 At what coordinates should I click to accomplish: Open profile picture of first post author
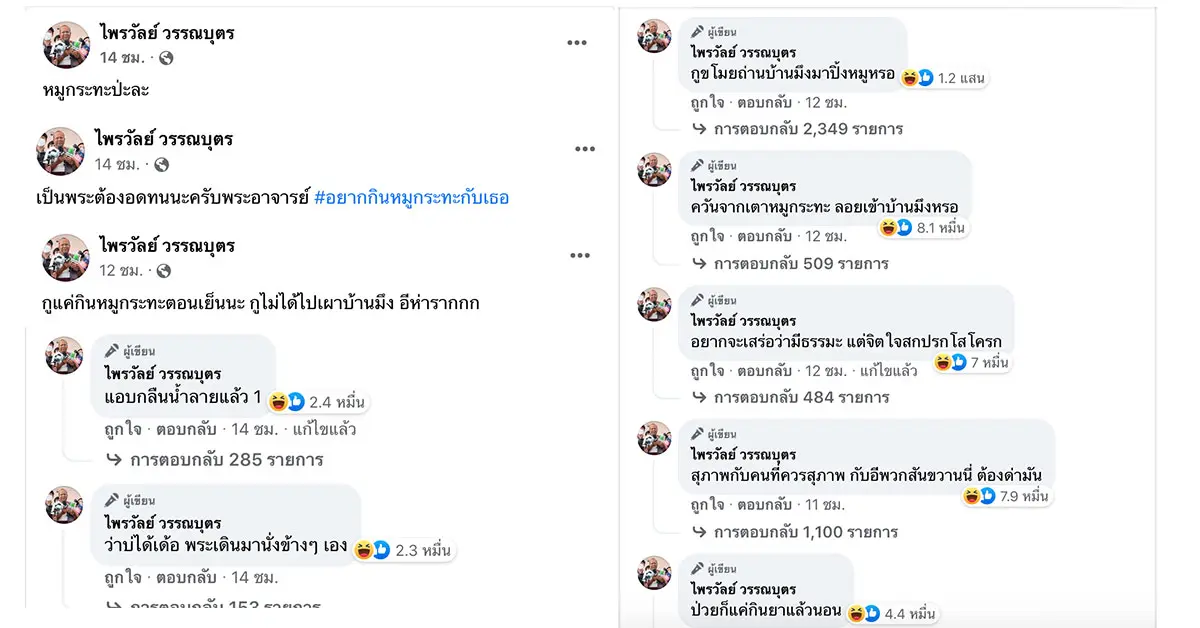(x=67, y=45)
